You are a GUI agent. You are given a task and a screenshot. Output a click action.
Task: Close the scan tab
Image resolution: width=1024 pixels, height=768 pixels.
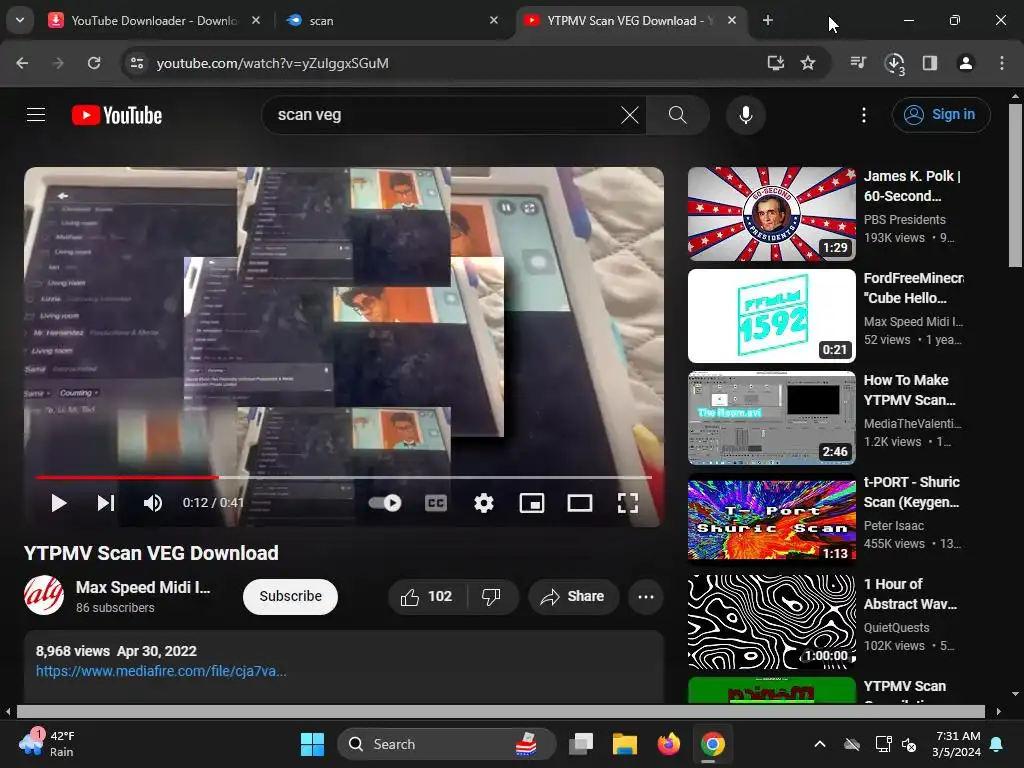494,21
